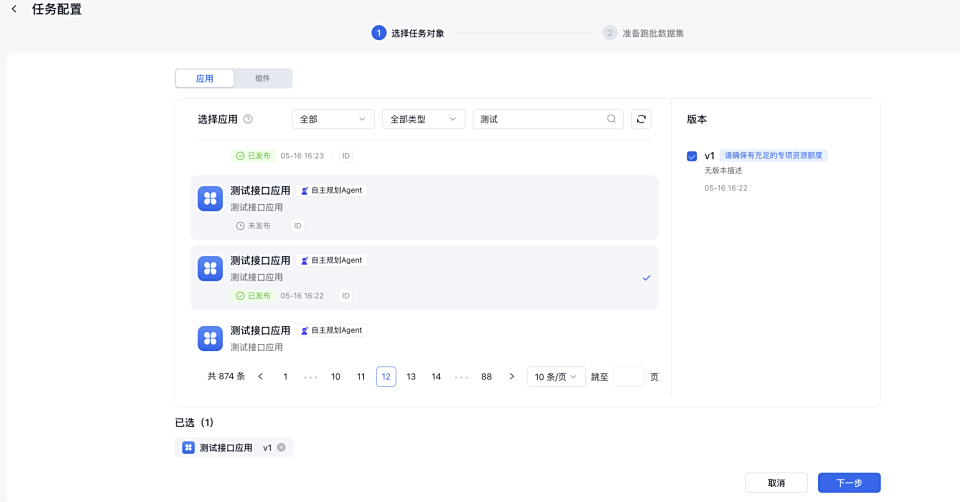Deselect the checked 测试接口应用 row
Viewport: 960px width, 502px height.
tap(424, 277)
